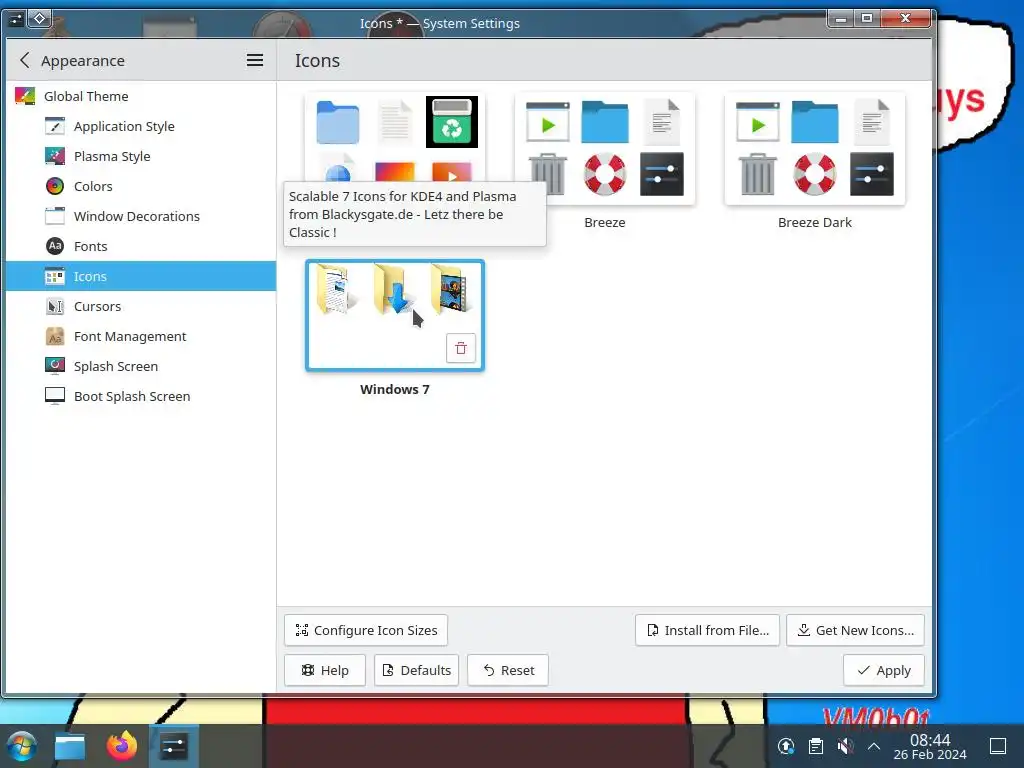Screen dimensions: 1024x768
Task: Toggle keep-on-all-desktops pin in title bar
Action: point(40,19)
